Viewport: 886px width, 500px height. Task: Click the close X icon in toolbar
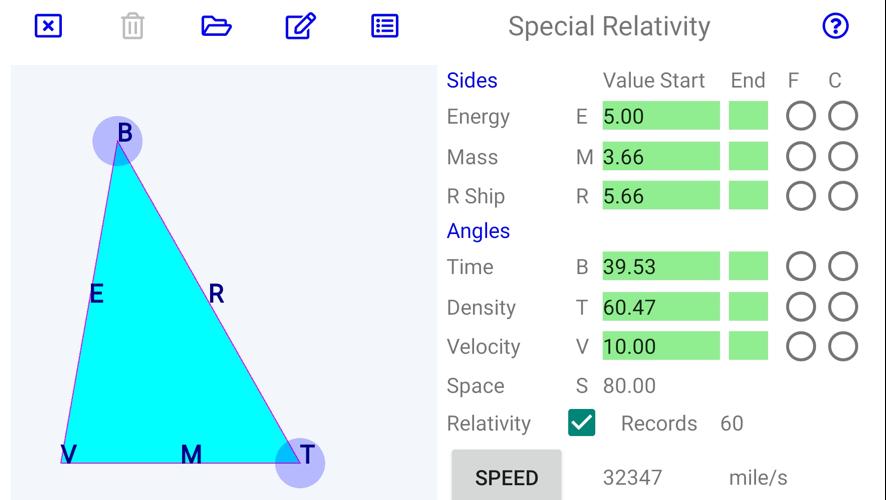point(48,26)
